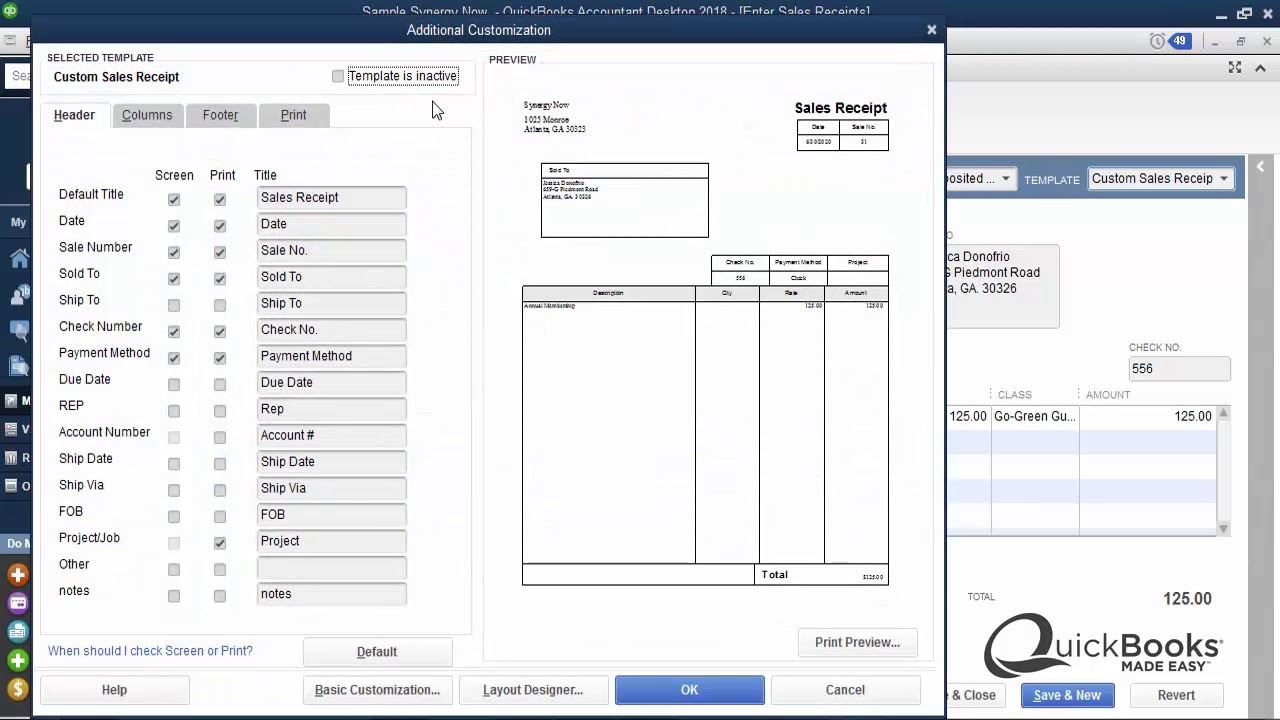Screen dimensions: 1280x720
Task: Open the blue 49 alerts badge
Action: coord(1180,41)
